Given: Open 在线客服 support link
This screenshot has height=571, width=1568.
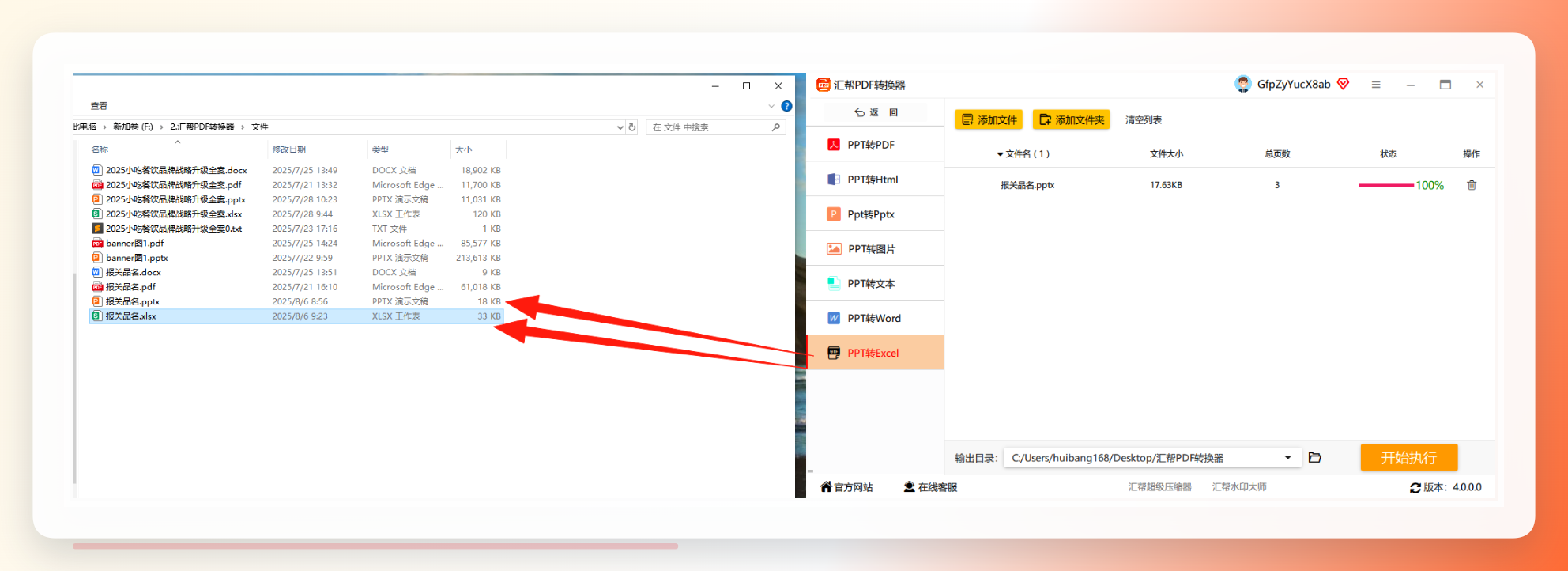Looking at the screenshot, I should (x=930, y=487).
